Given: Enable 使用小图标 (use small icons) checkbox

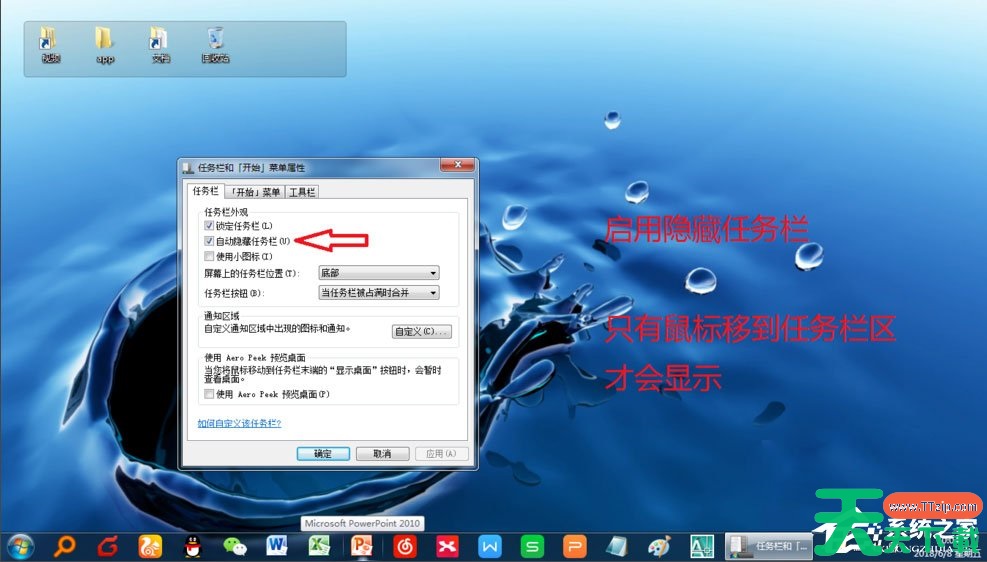Looking at the screenshot, I should 209,256.
